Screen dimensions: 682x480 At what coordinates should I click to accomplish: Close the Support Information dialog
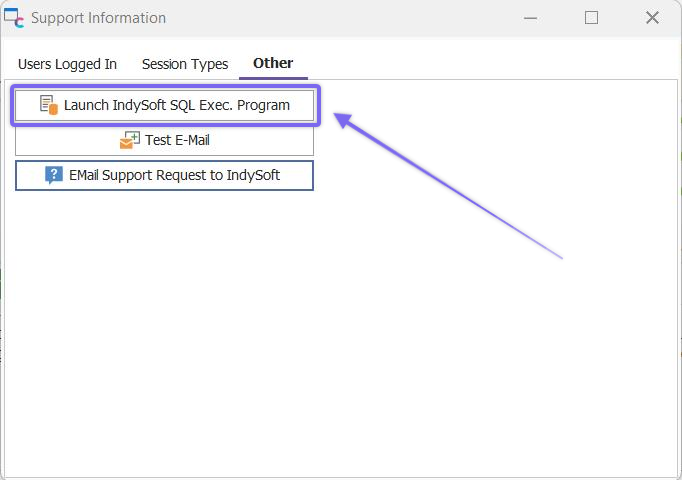[652, 18]
